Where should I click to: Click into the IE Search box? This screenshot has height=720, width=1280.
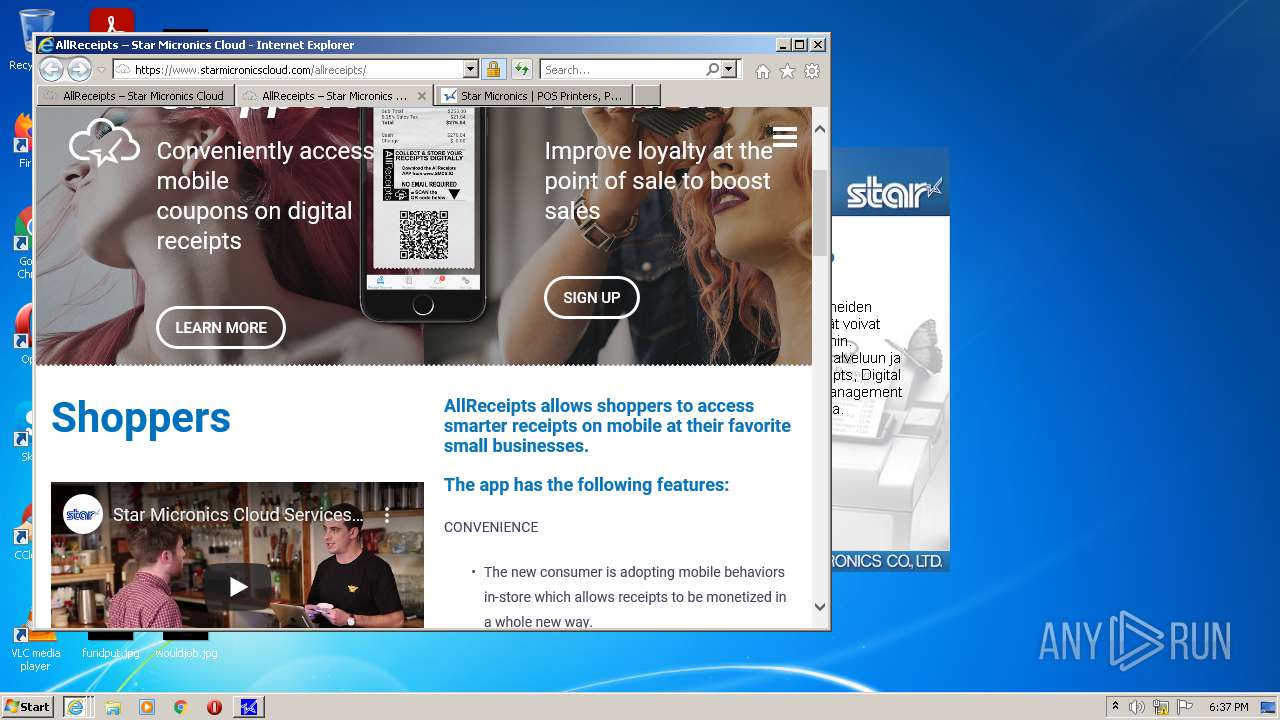pos(622,70)
